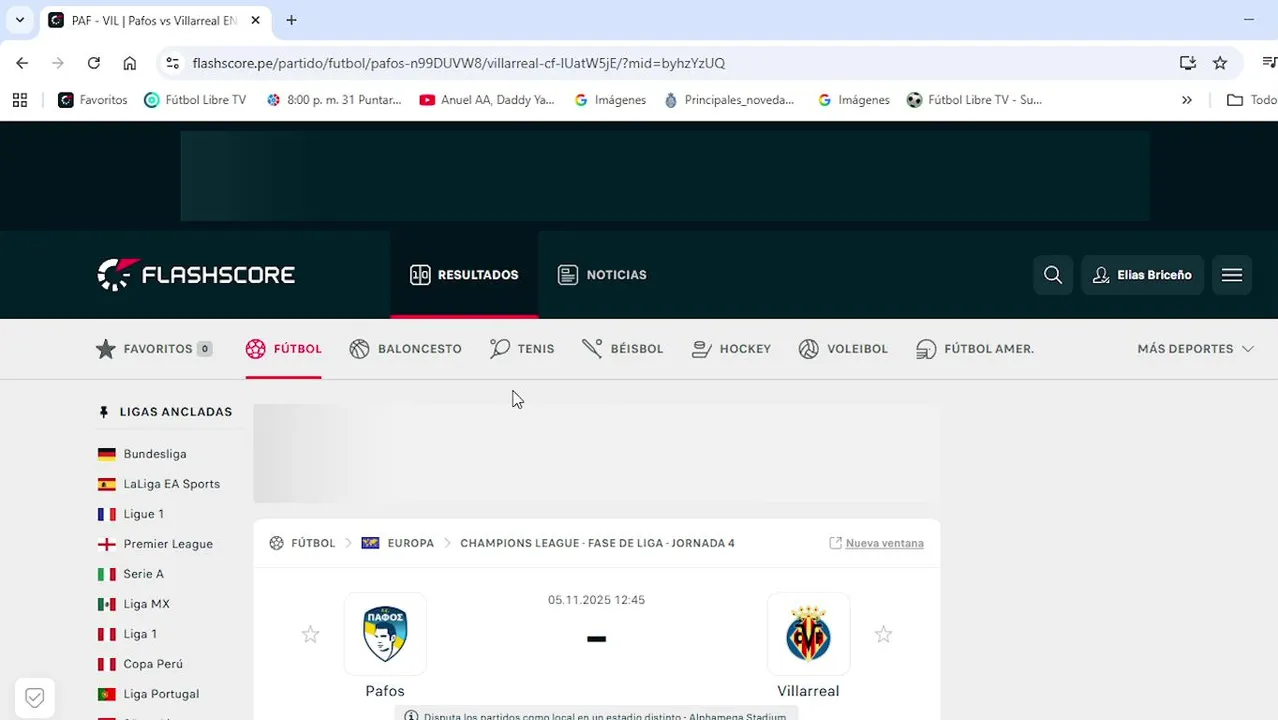This screenshot has height=720, width=1278.
Task: Open match in Nueva ventana
Action: (876, 543)
